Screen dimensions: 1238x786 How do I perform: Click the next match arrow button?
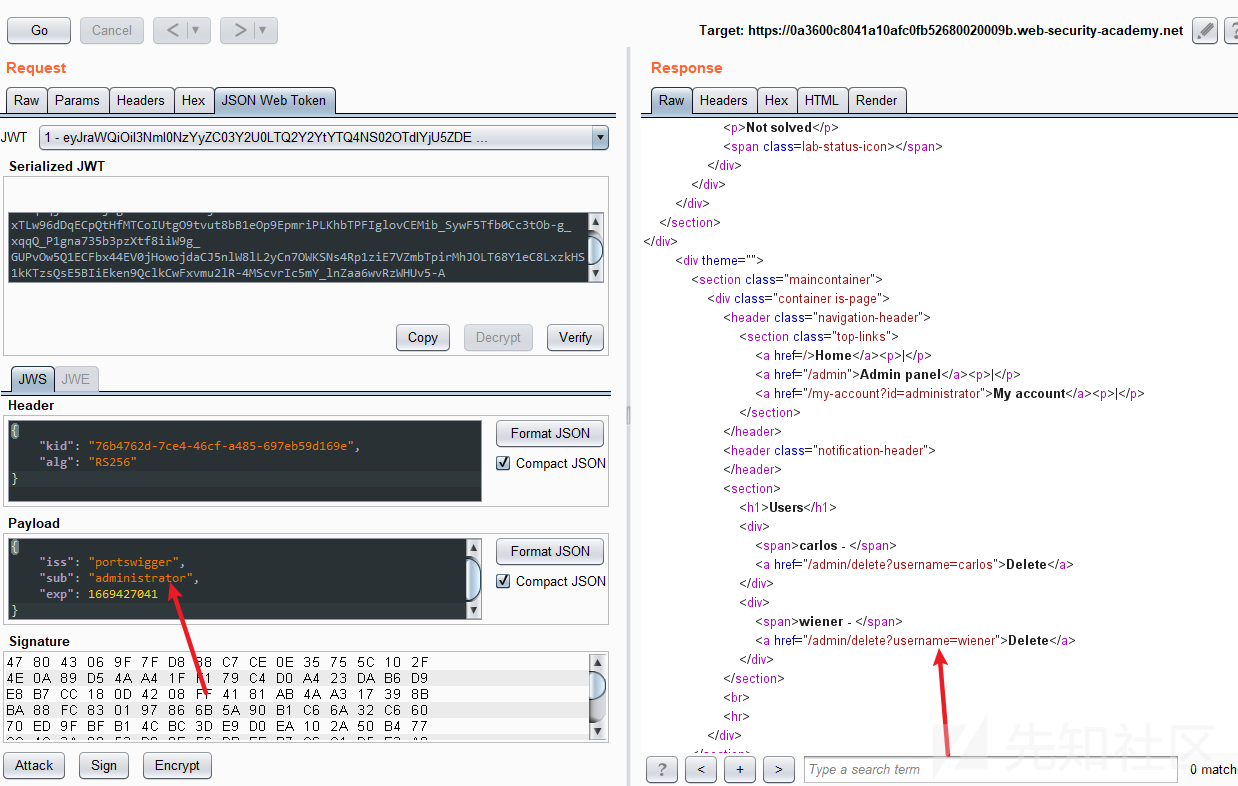[778, 769]
